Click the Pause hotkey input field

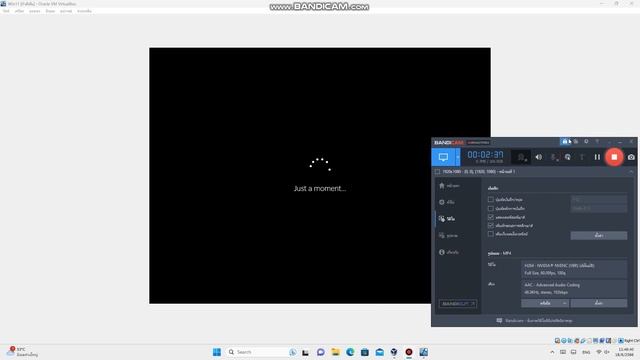(599, 208)
